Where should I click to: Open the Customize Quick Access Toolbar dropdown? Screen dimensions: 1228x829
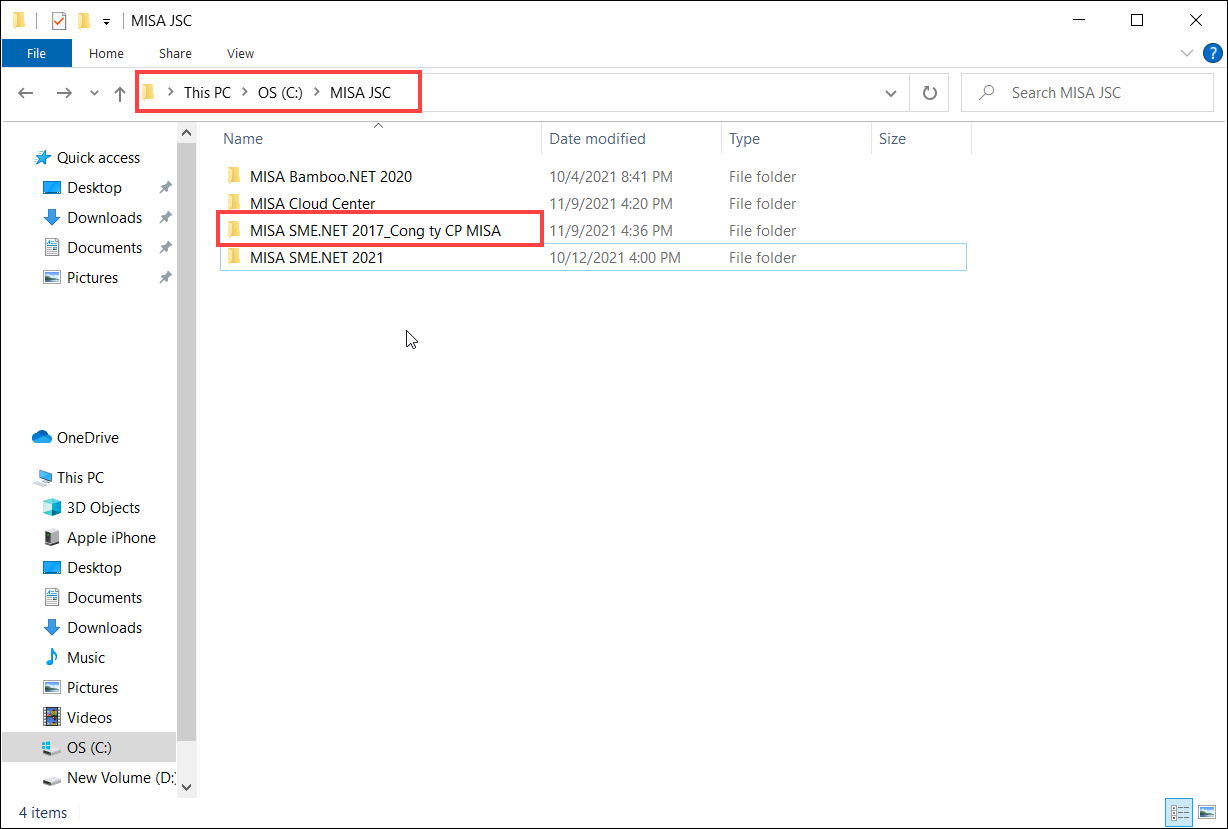(x=106, y=21)
